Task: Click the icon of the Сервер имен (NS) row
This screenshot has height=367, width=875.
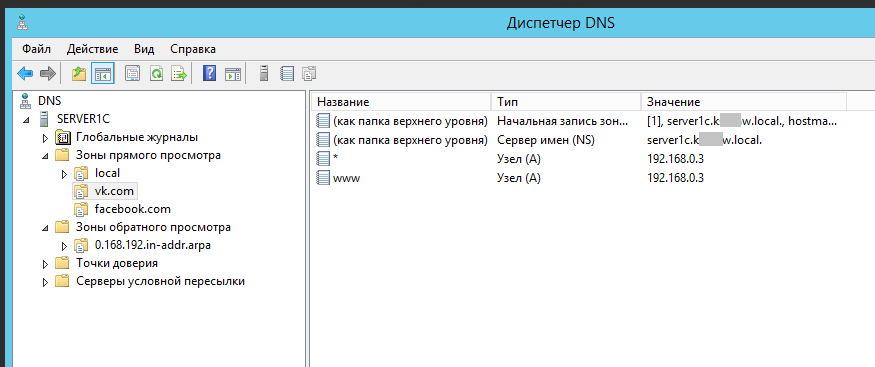Action: coord(323,140)
